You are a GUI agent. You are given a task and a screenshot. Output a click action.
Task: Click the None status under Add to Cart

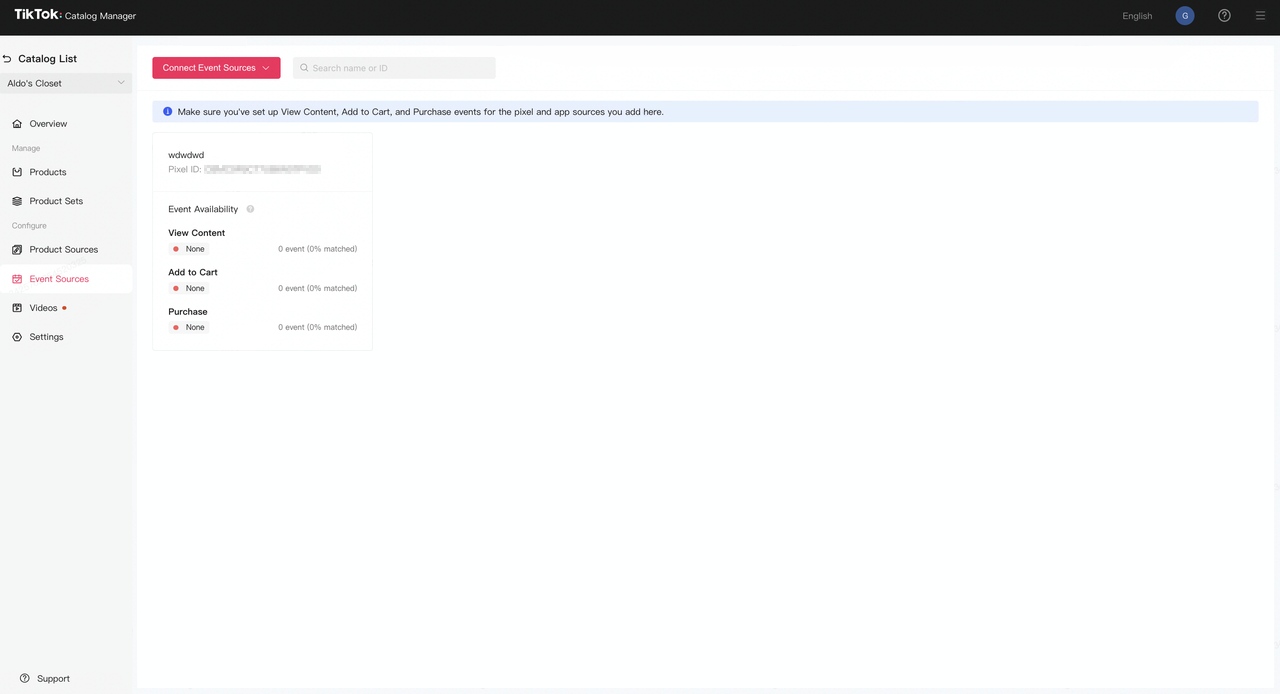tap(189, 288)
